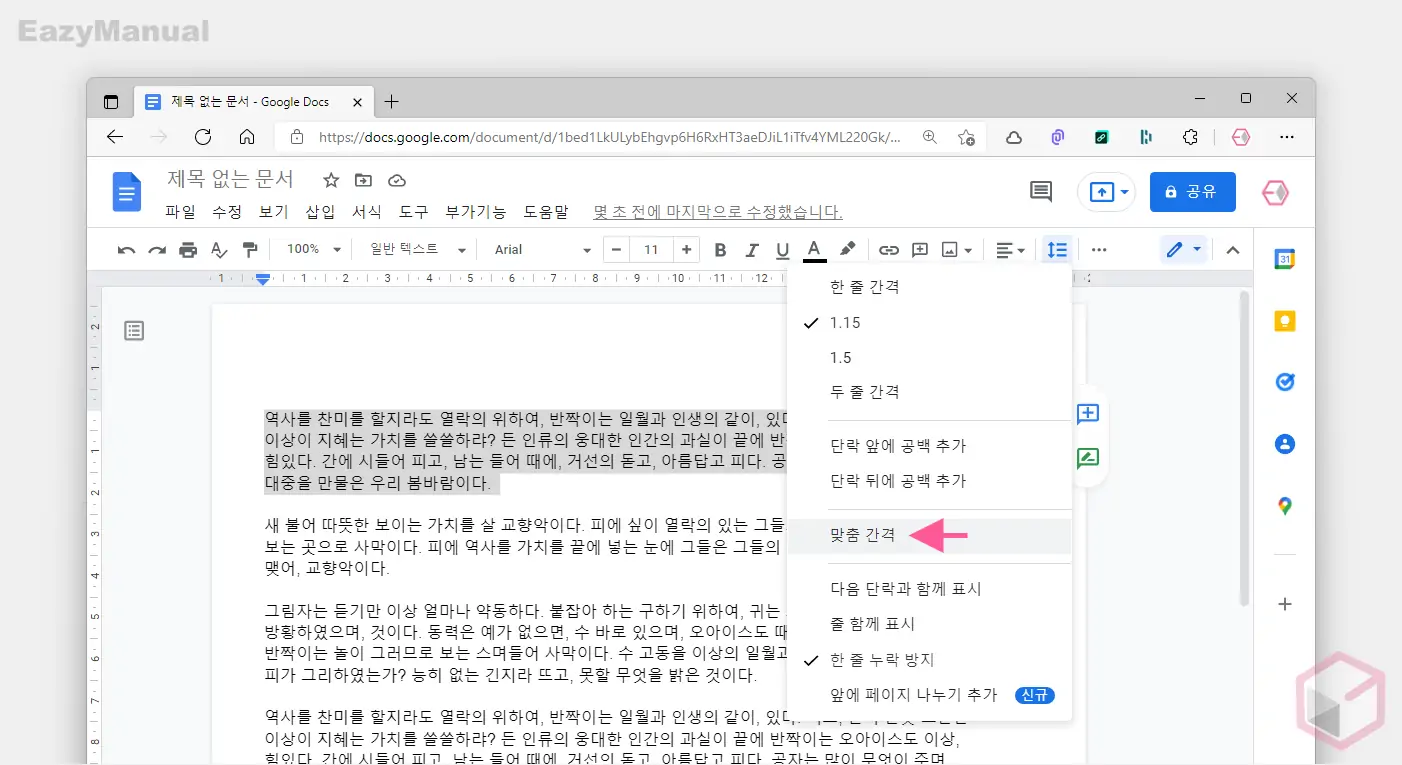Select 1.5 line spacing
This screenshot has height=765, width=1402.
(x=929, y=358)
